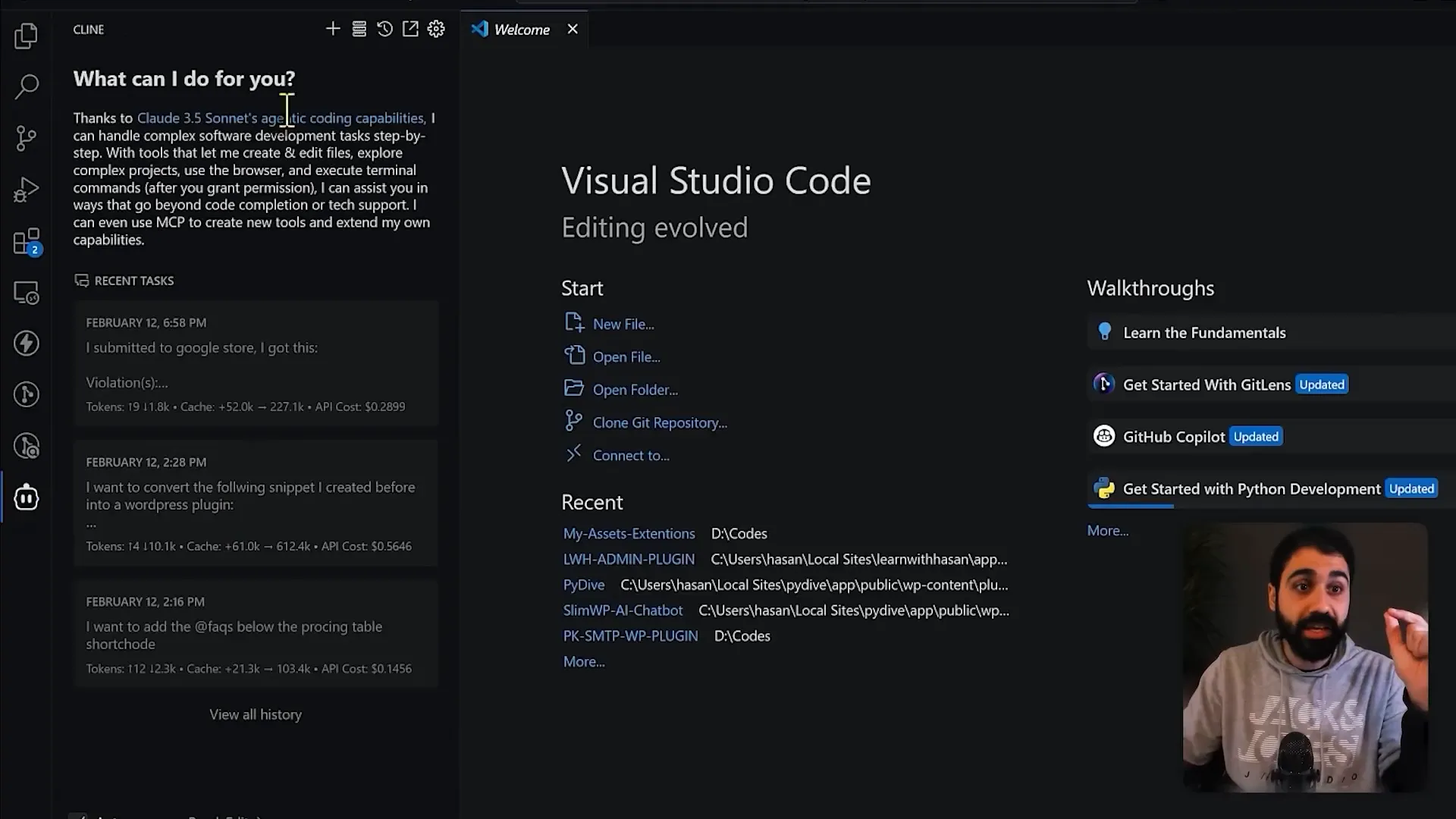Close the Welcome tab

coord(573,29)
